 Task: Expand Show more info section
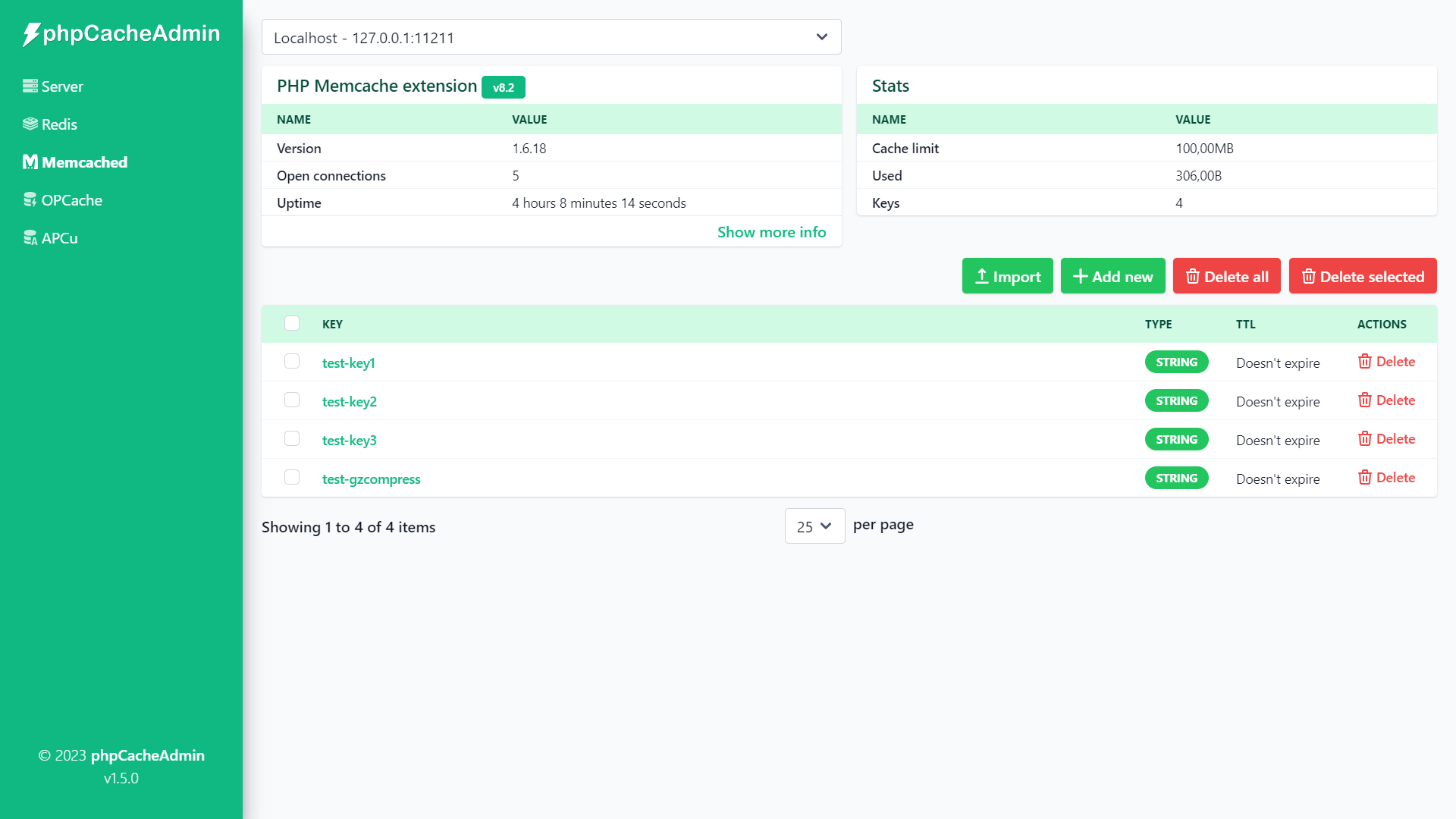pyautogui.click(x=771, y=232)
